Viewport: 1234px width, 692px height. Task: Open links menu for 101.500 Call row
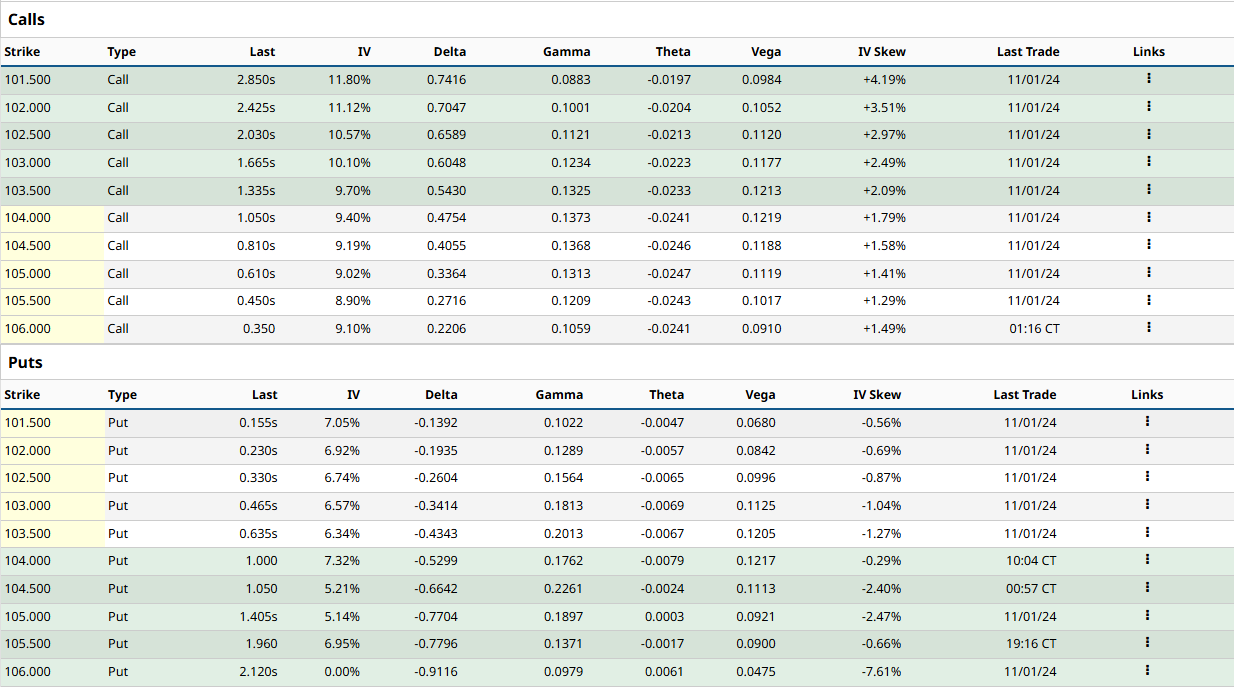pos(1149,78)
